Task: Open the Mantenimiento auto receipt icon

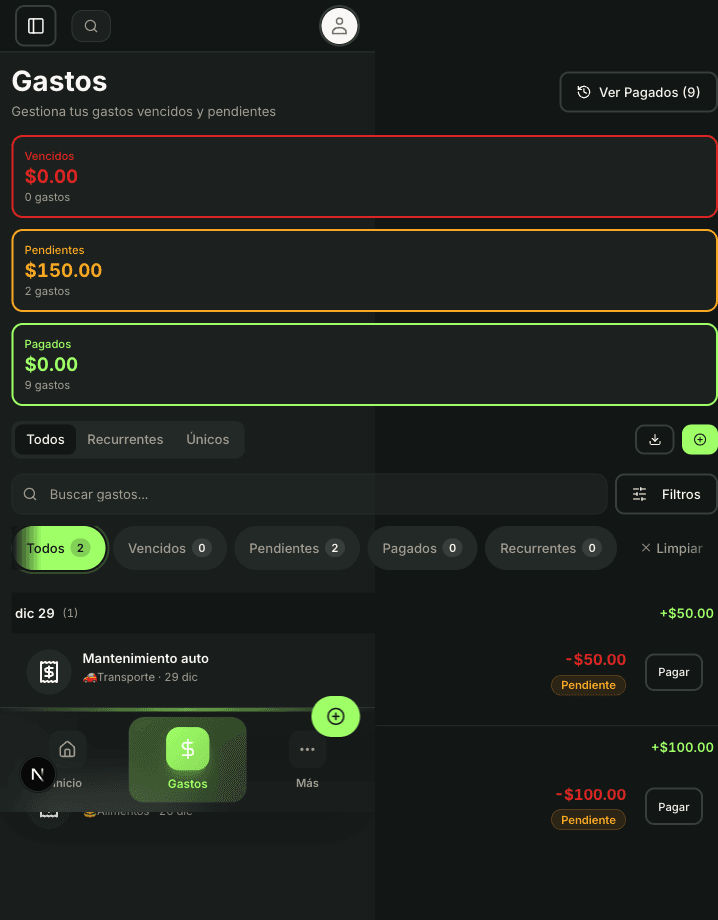Action: (48, 671)
